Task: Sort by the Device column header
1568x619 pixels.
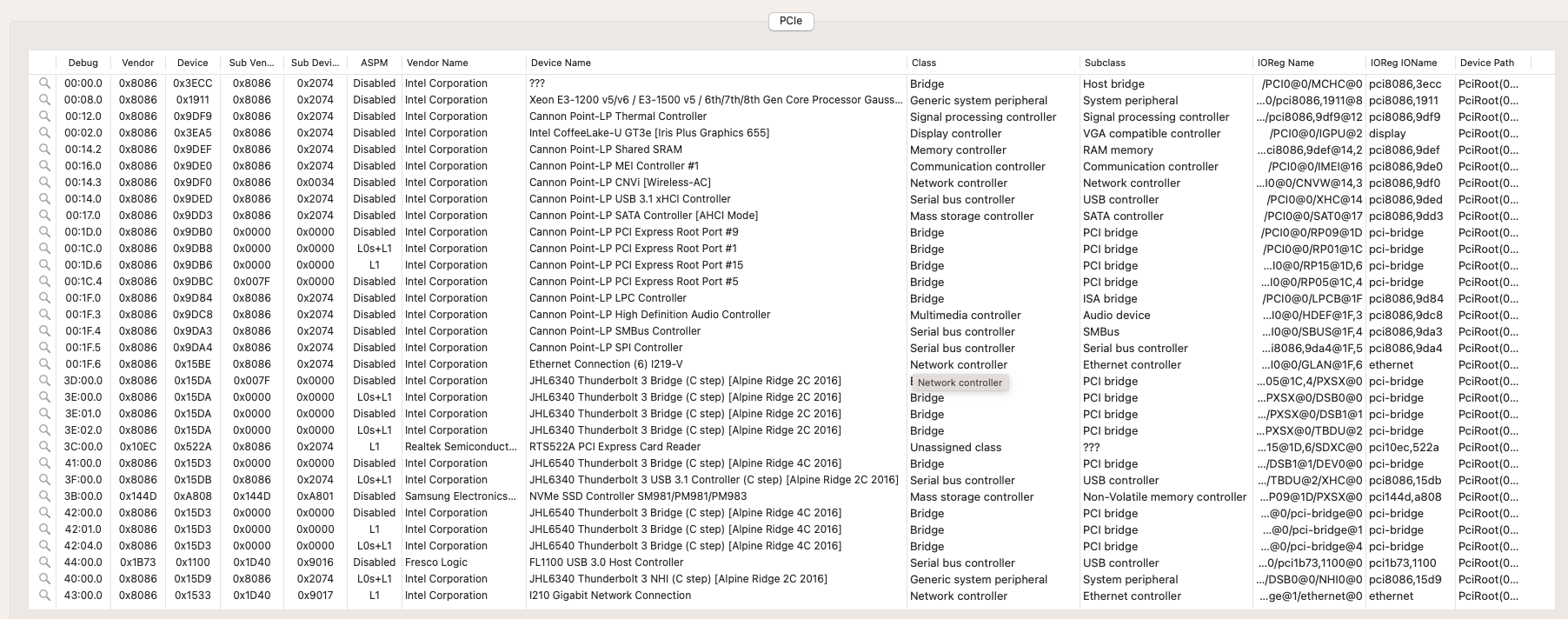Action: click(193, 63)
